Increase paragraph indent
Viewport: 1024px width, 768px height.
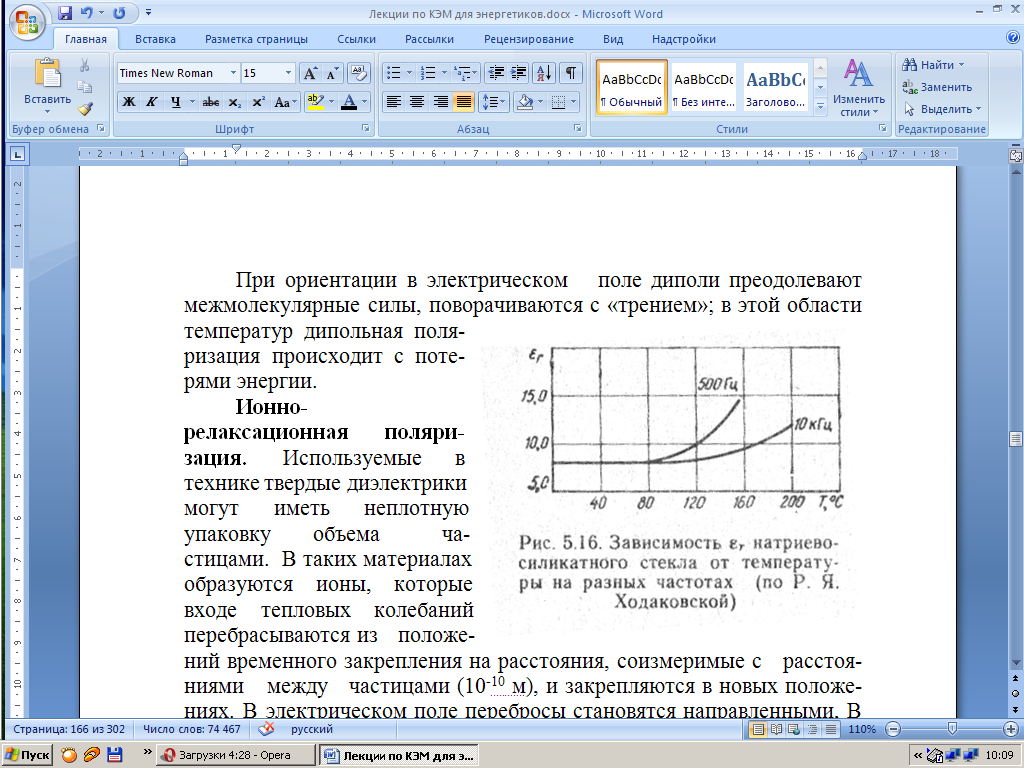518,72
